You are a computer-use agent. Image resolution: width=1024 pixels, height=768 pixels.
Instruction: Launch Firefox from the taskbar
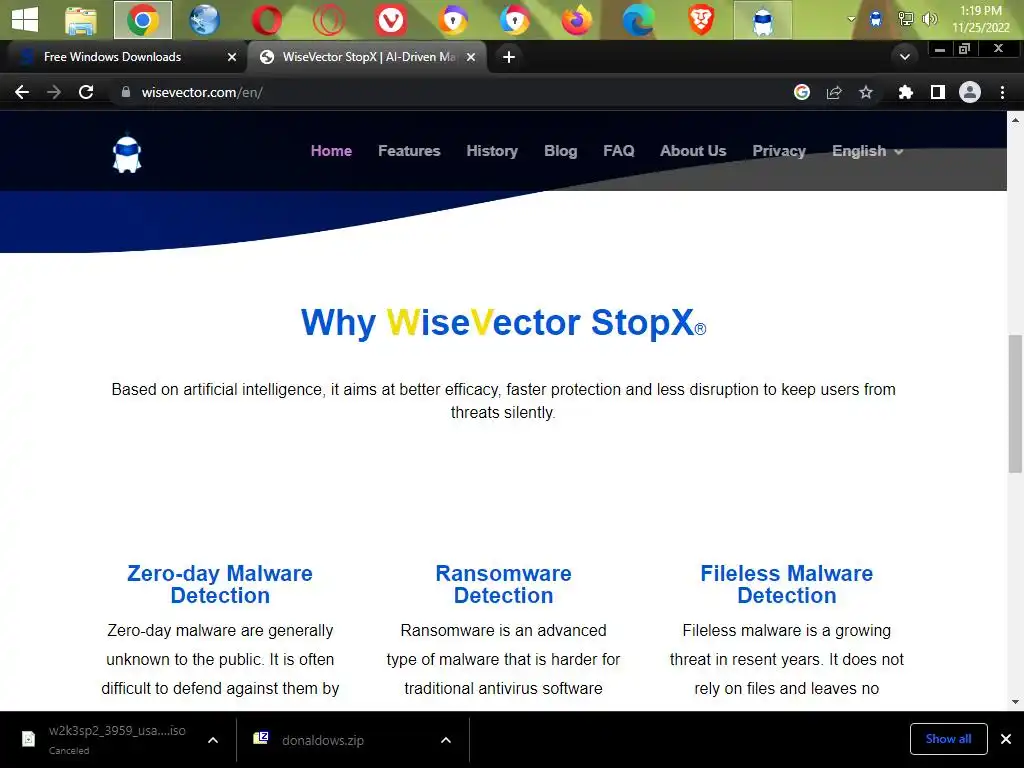coord(577,20)
